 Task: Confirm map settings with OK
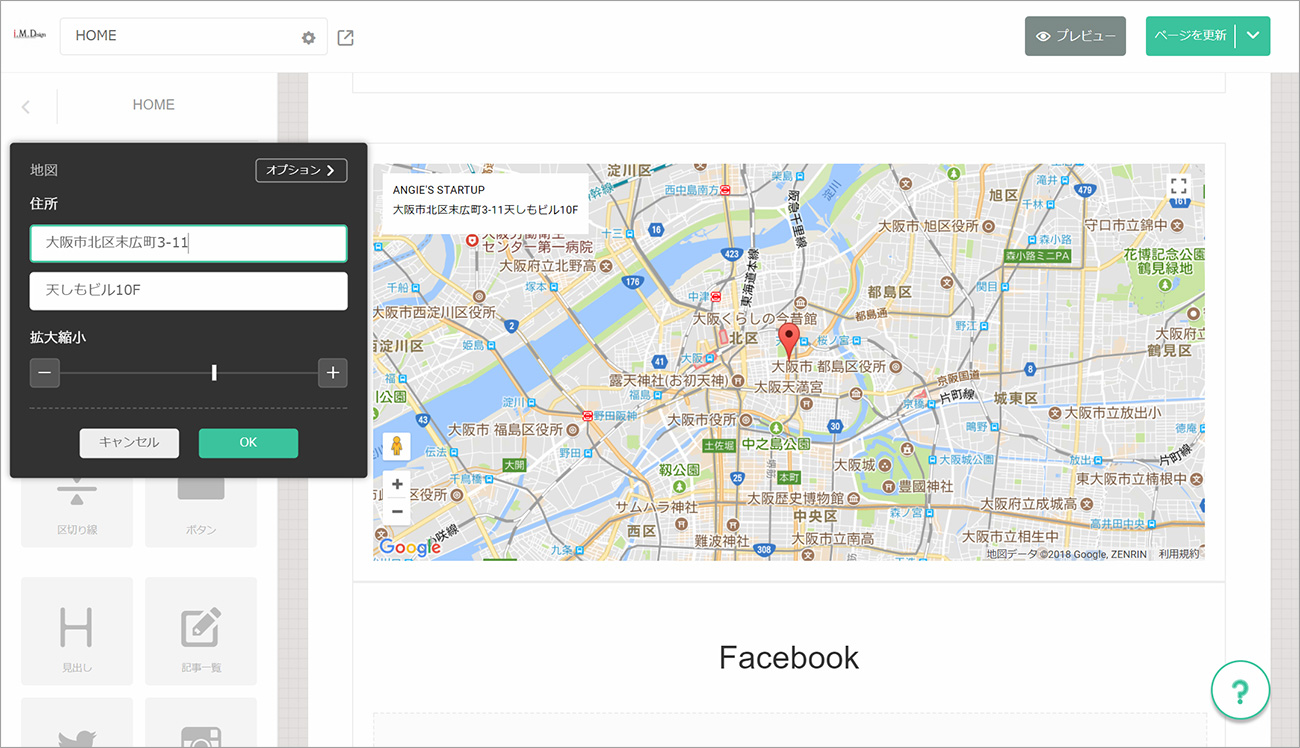click(x=248, y=443)
